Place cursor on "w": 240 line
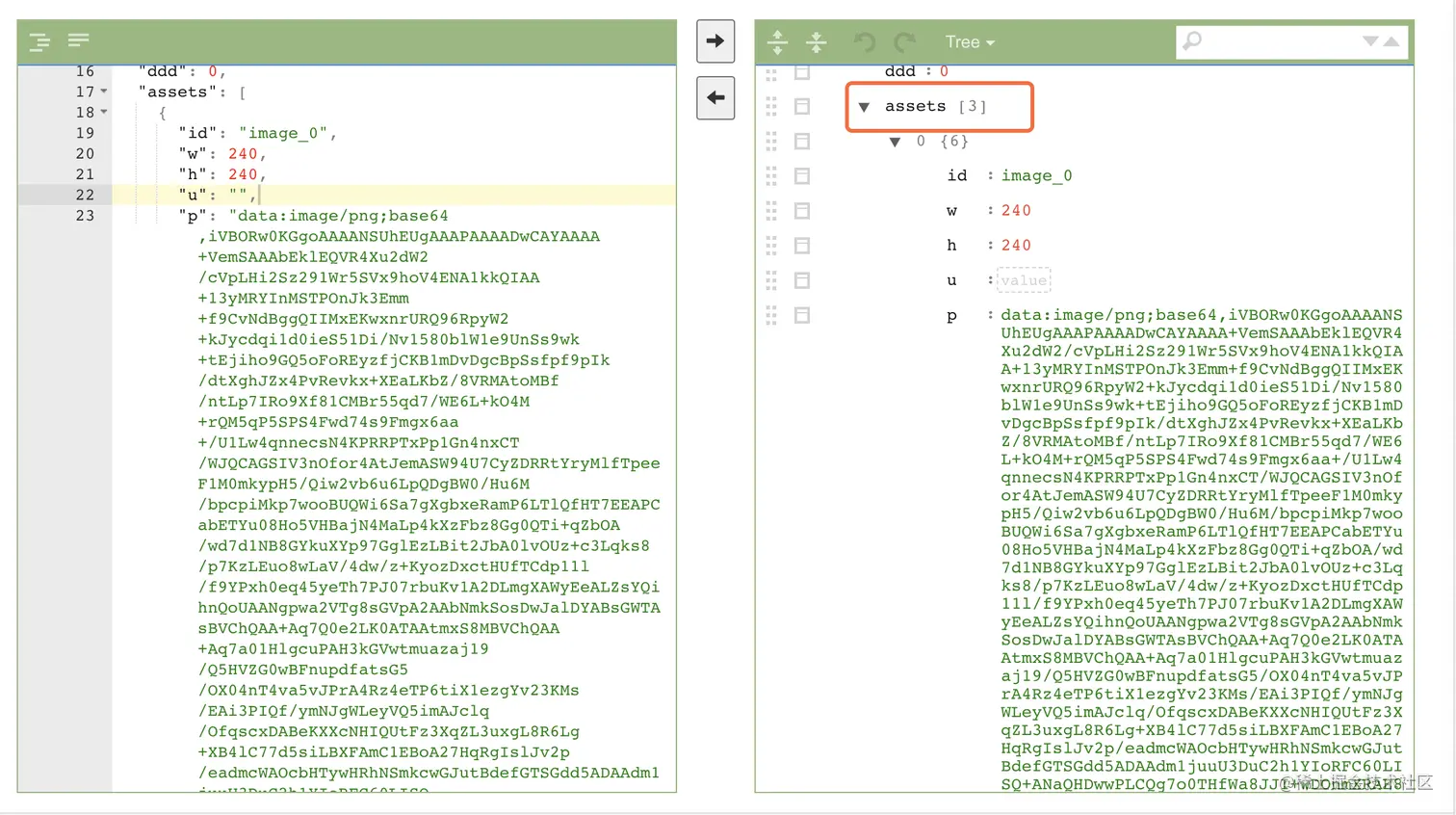The height and width of the screenshot is (815, 1456). (x=221, y=153)
